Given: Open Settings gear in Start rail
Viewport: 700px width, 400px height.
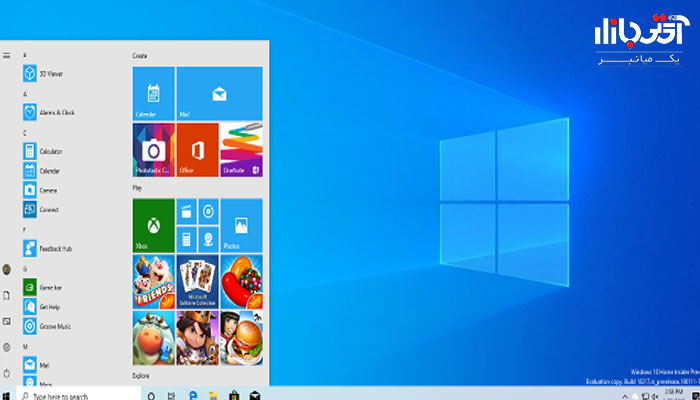Looking at the screenshot, I should coord(7,347).
